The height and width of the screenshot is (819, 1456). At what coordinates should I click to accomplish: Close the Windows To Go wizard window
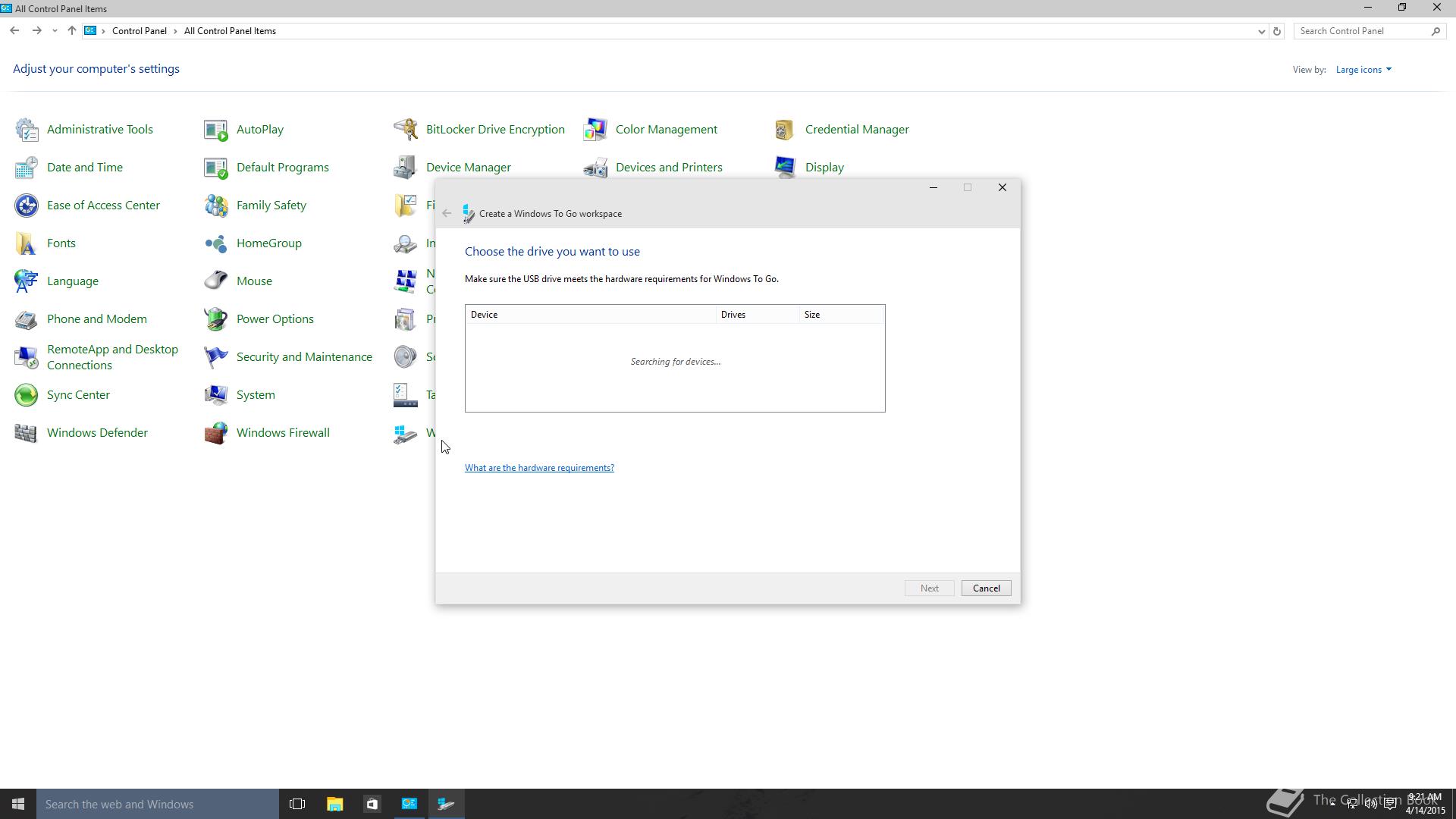tap(1002, 187)
